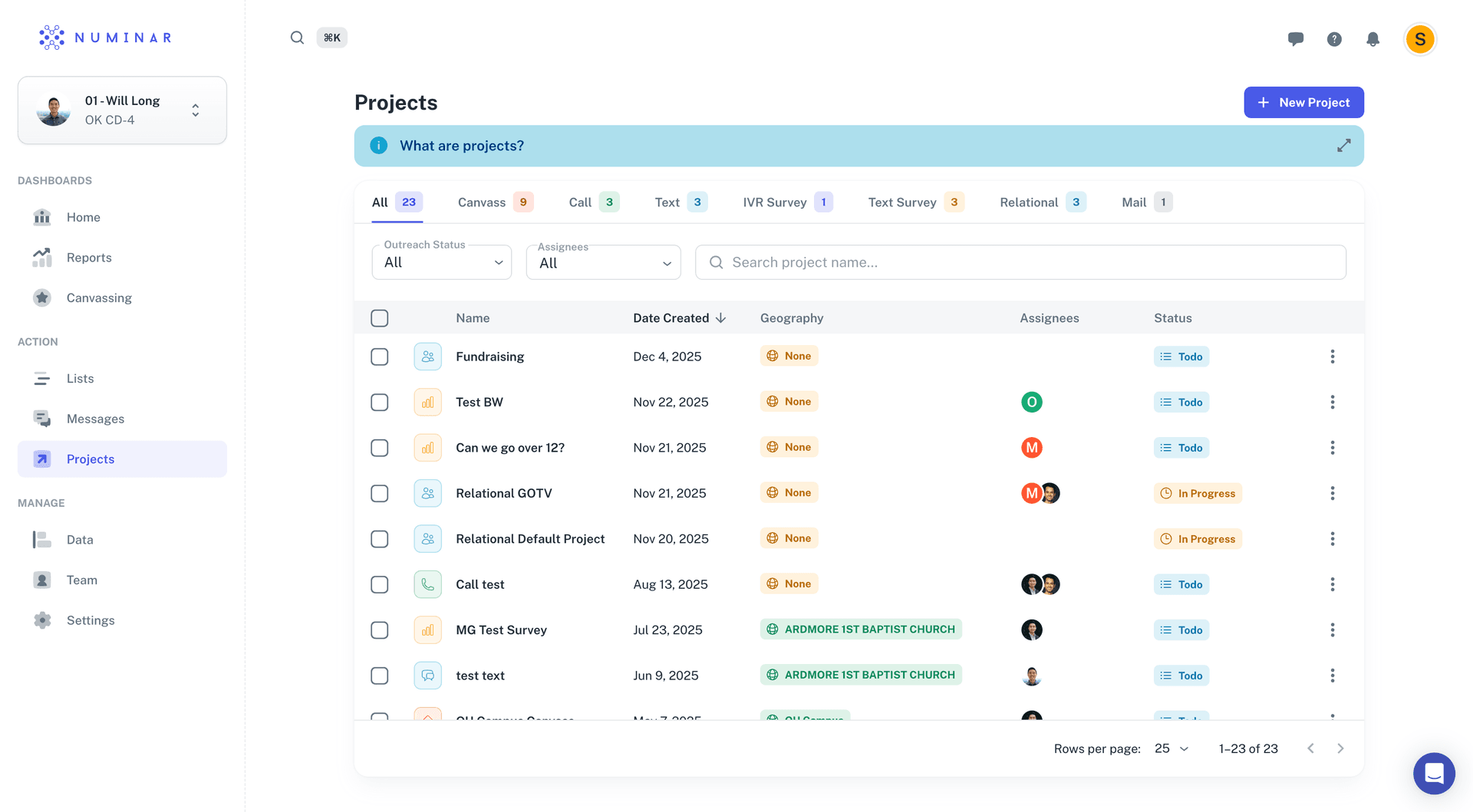Switch to the Mail tab

coord(1147,202)
